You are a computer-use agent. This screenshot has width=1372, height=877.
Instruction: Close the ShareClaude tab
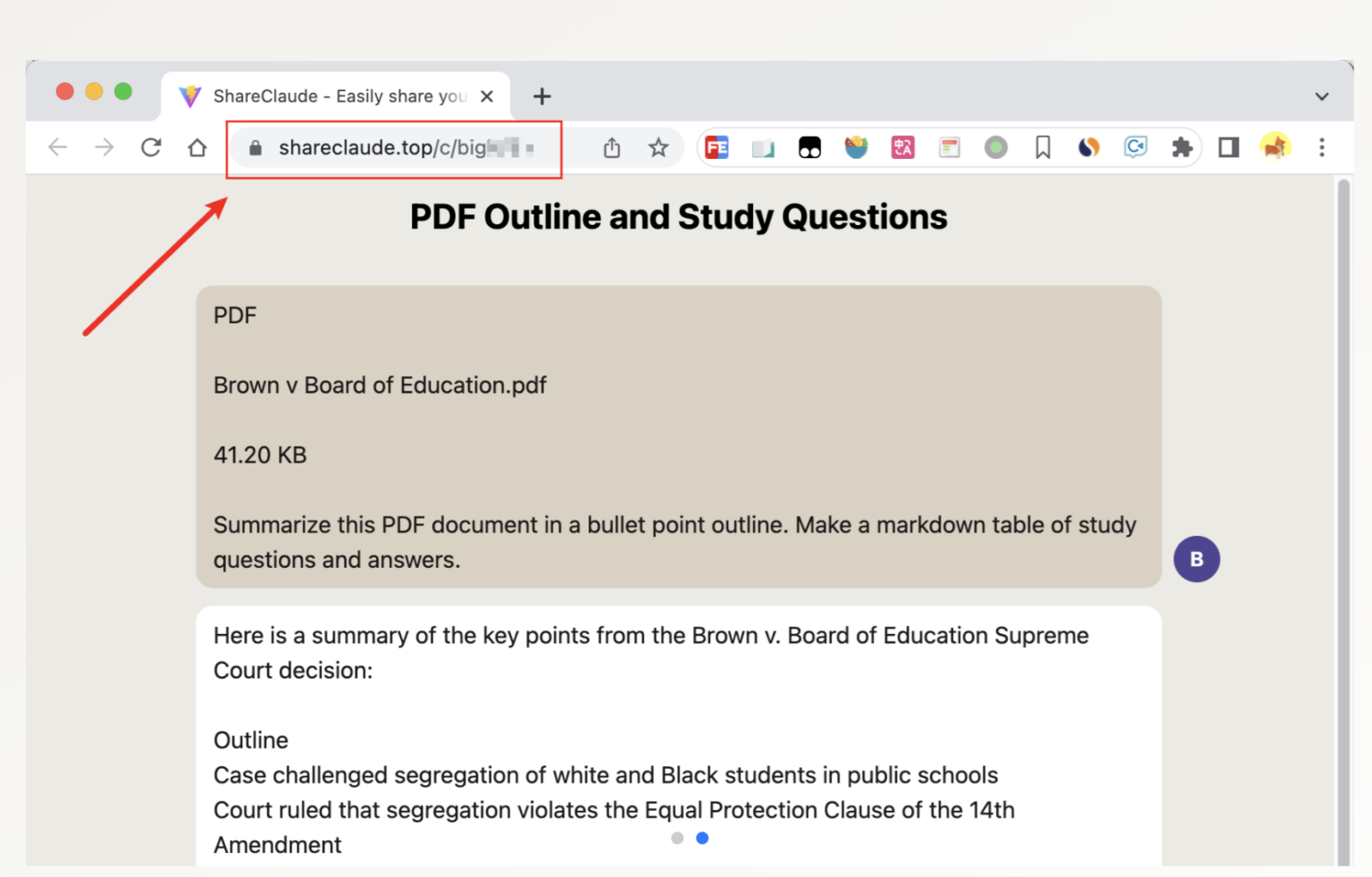click(487, 96)
